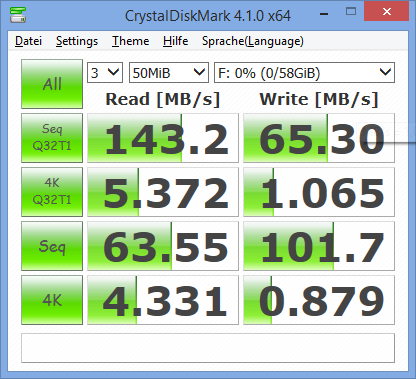Expand the F: 0% (0/58GiB) drive dropdown
Image resolution: width=416 pixels, height=379 pixels.
coord(304,72)
